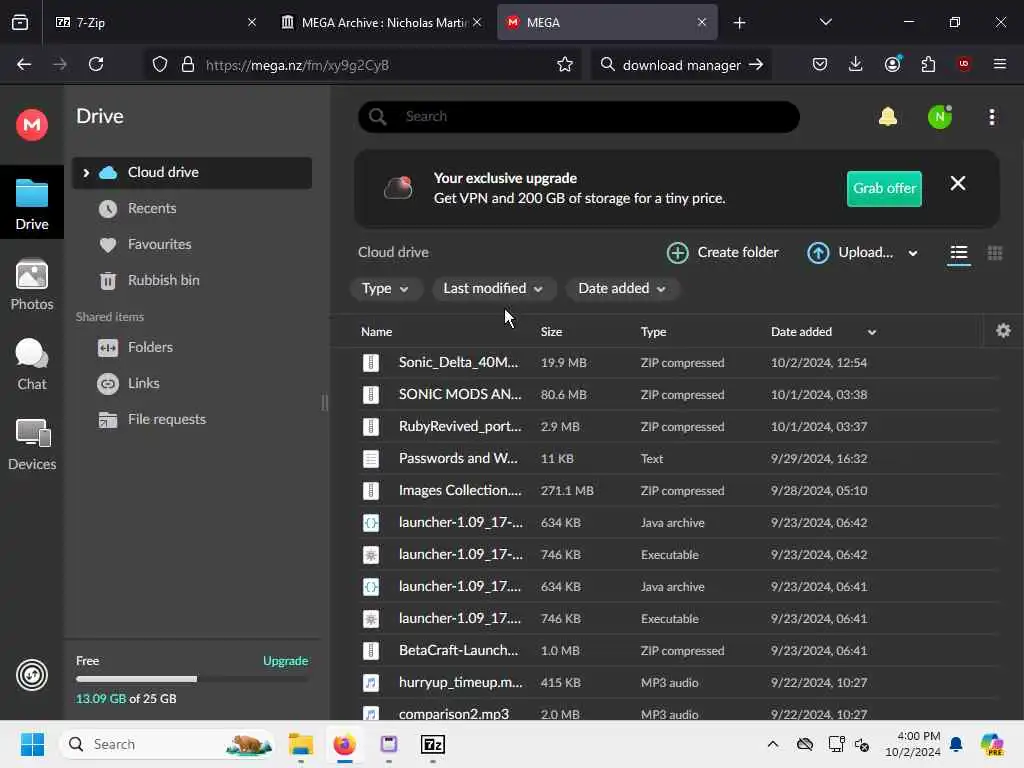Click the Name column header
The image size is (1024, 768).
(376, 332)
